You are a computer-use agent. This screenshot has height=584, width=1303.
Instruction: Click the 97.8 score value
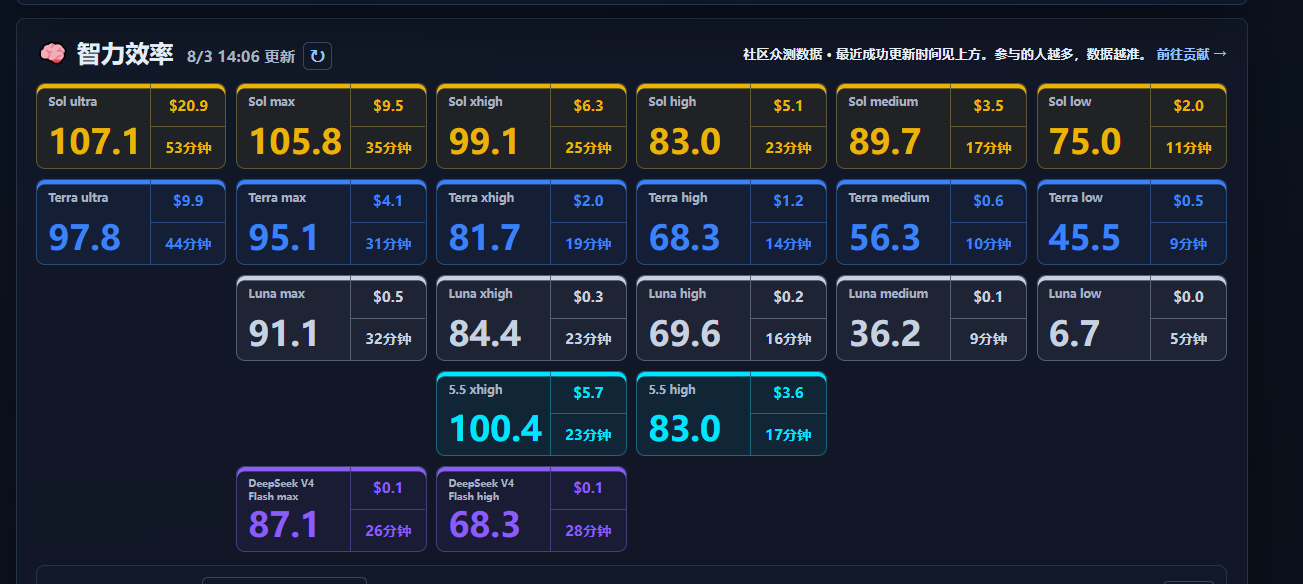84,238
